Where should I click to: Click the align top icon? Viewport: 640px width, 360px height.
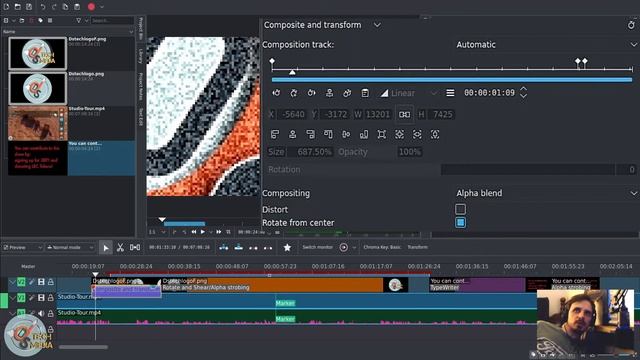tap(328, 134)
